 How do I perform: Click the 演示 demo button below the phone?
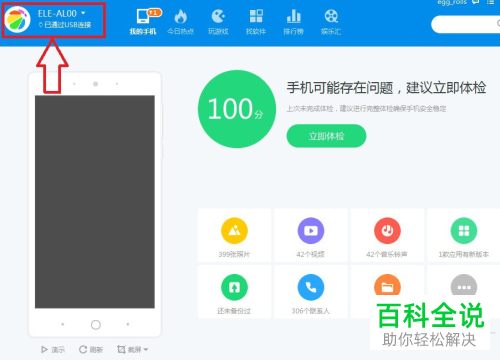click(53, 349)
